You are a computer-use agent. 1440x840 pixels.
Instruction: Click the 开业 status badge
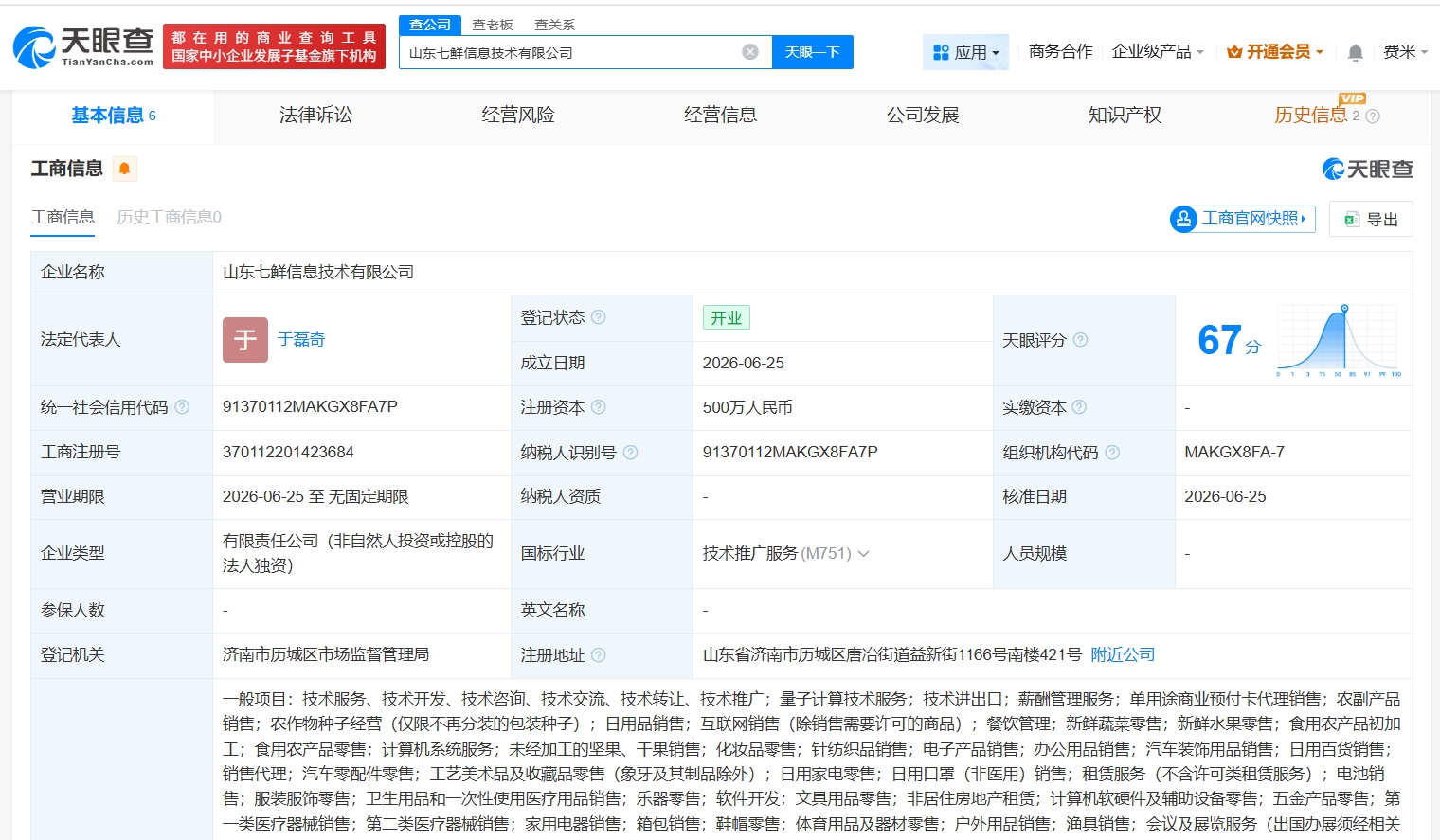tap(727, 317)
